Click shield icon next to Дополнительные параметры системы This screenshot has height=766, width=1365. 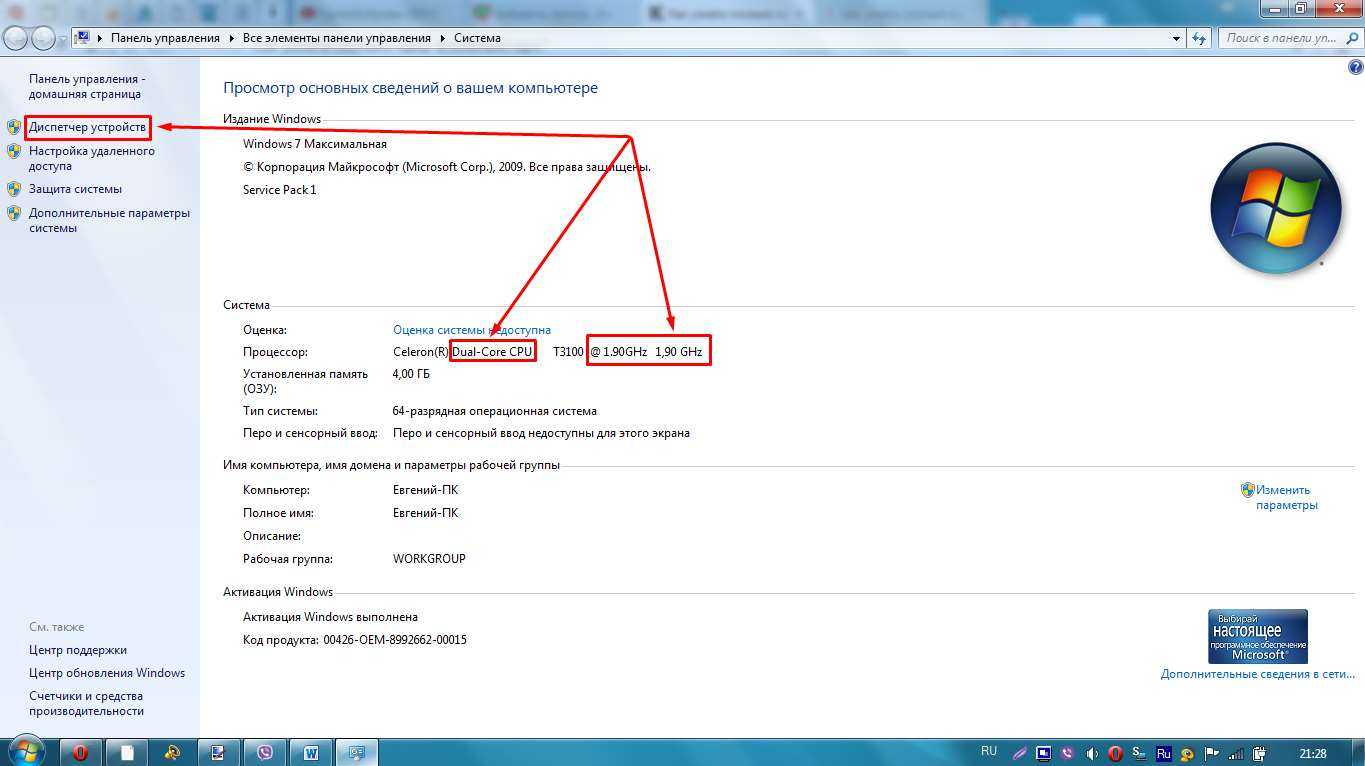[14, 213]
